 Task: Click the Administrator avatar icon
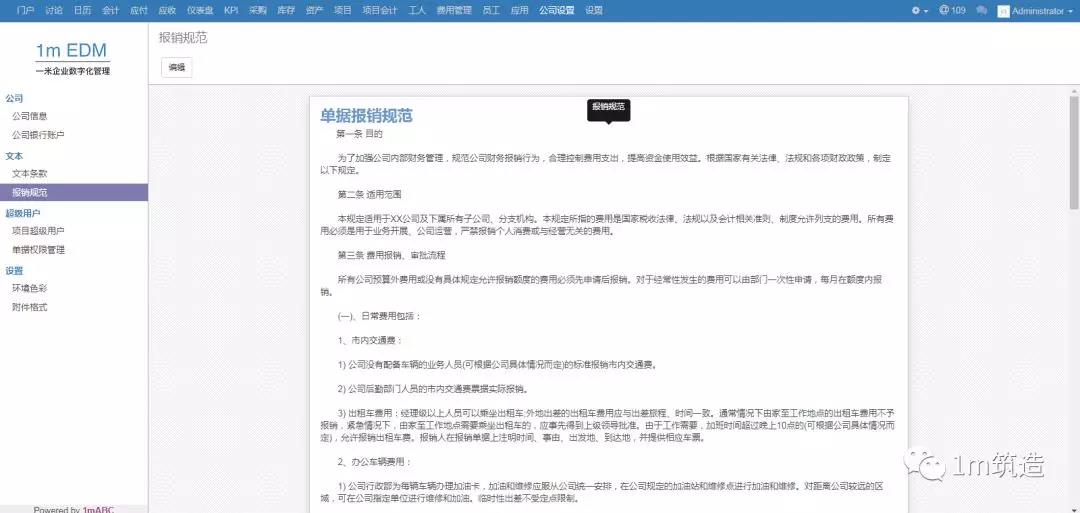click(x=1004, y=11)
